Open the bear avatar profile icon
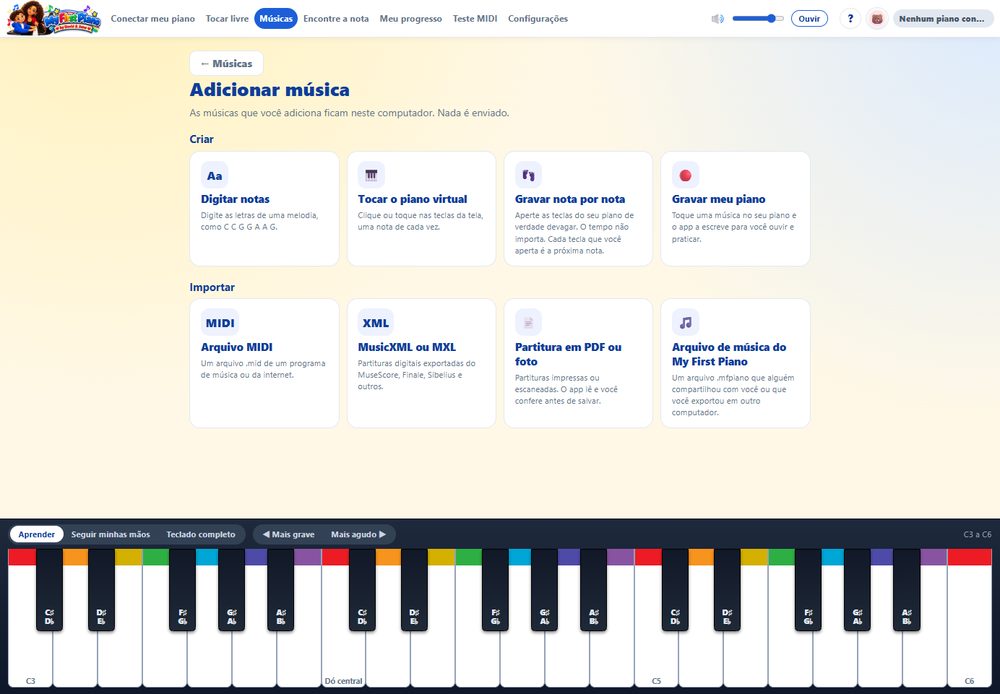This screenshot has width=1000, height=694. coord(877,18)
